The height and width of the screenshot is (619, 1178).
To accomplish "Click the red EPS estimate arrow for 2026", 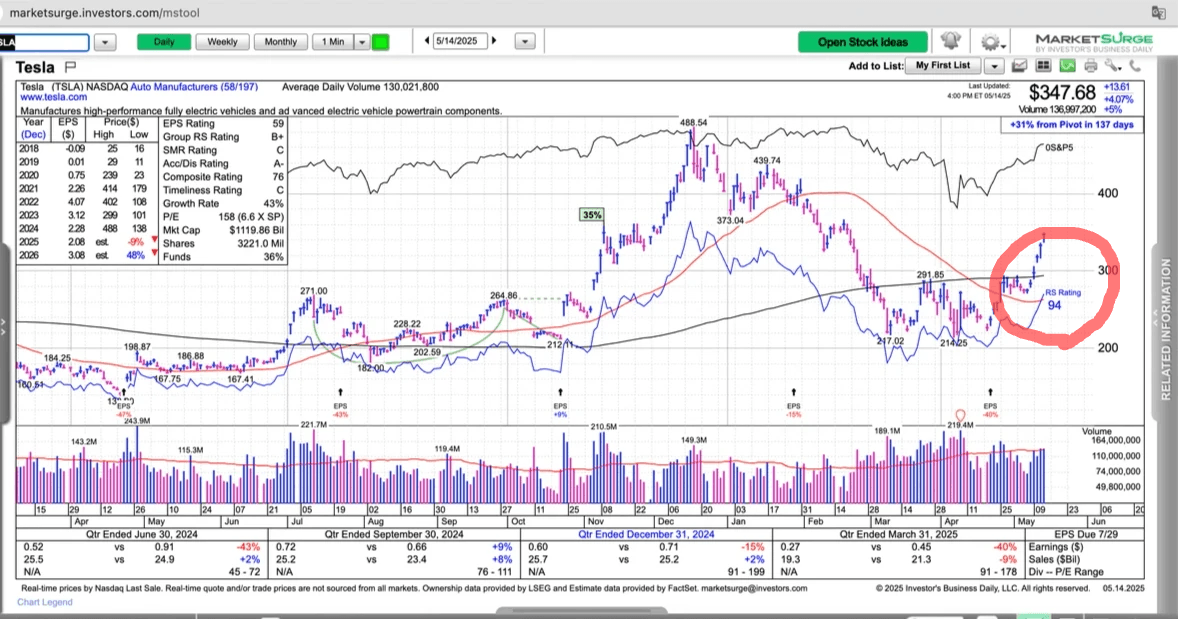I will point(155,255).
